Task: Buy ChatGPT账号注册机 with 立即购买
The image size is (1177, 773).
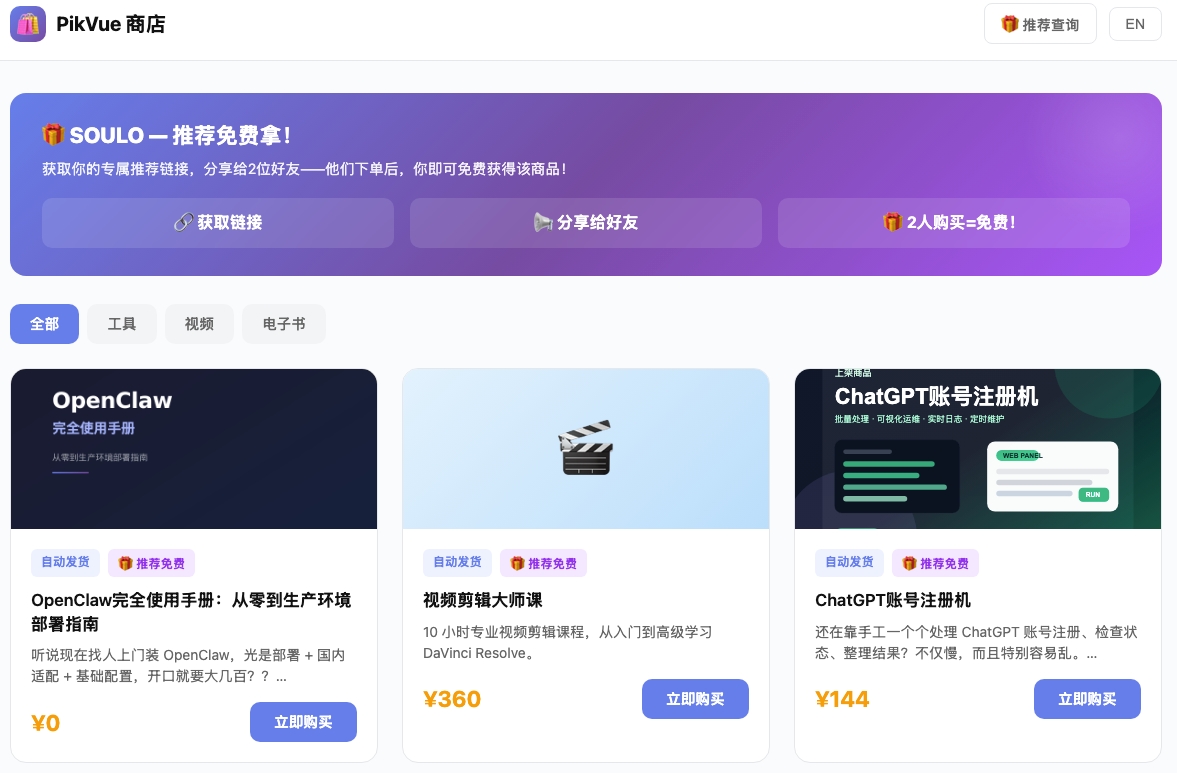Action: 1087,699
